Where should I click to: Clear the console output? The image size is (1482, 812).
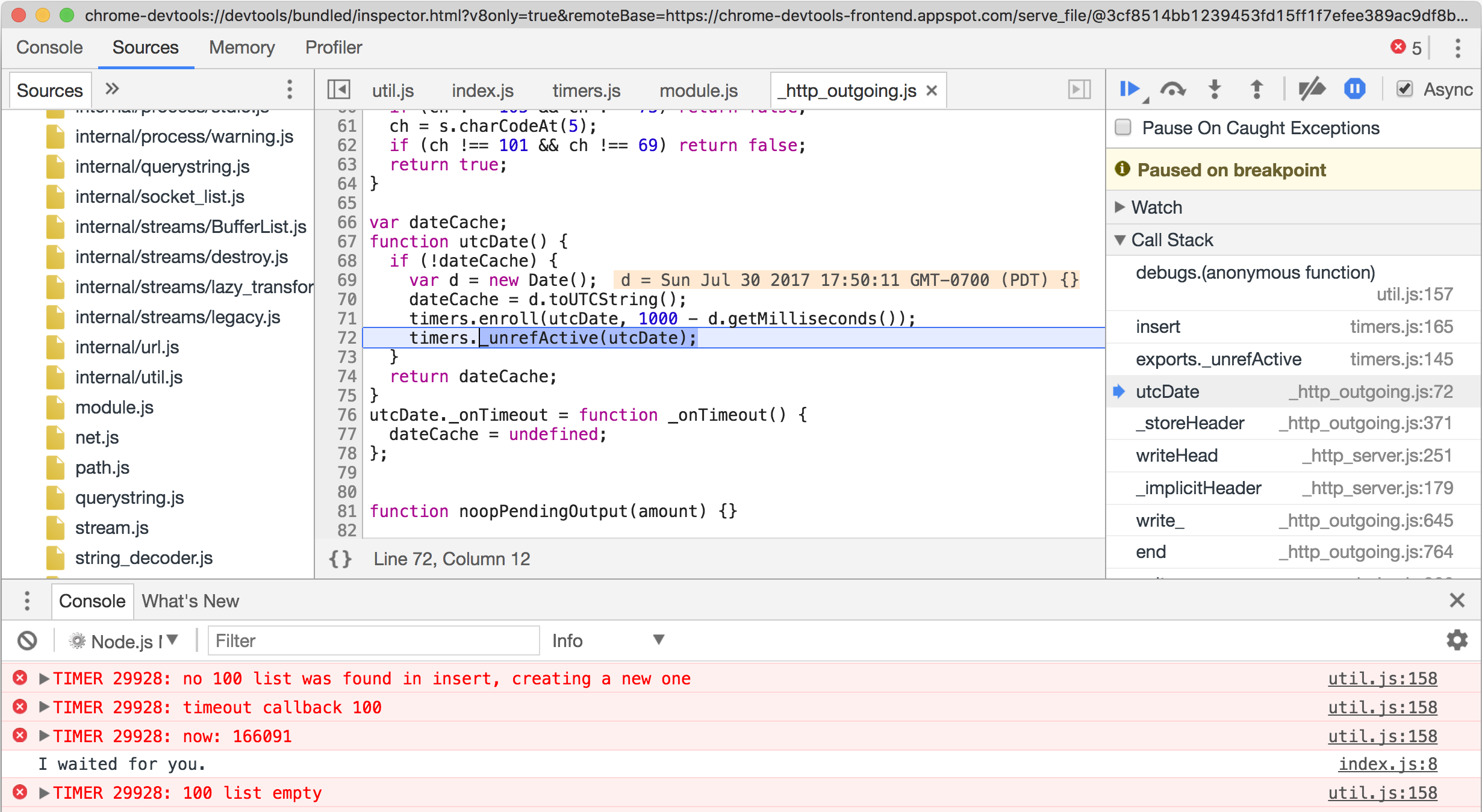27,640
